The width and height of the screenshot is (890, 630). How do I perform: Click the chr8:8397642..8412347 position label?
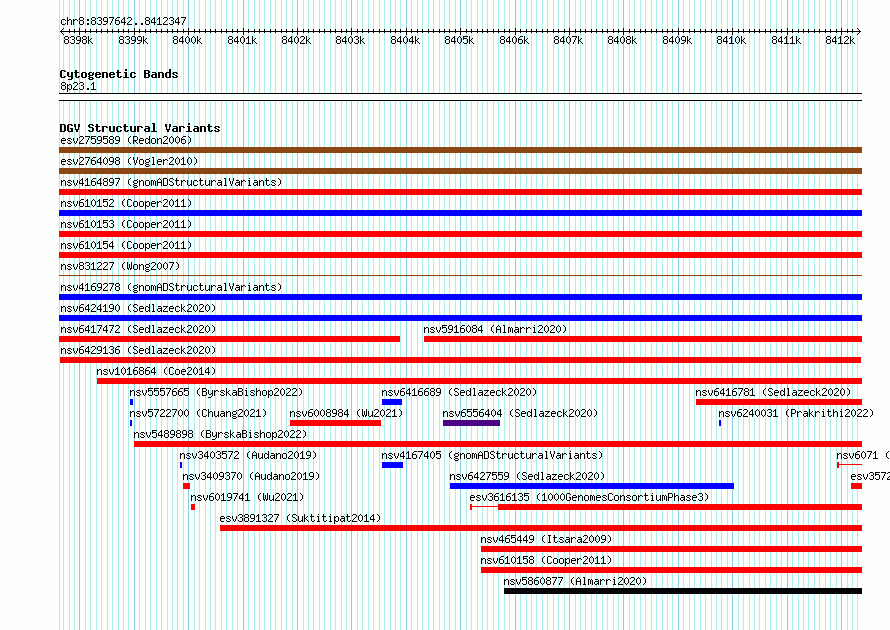(123, 21)
